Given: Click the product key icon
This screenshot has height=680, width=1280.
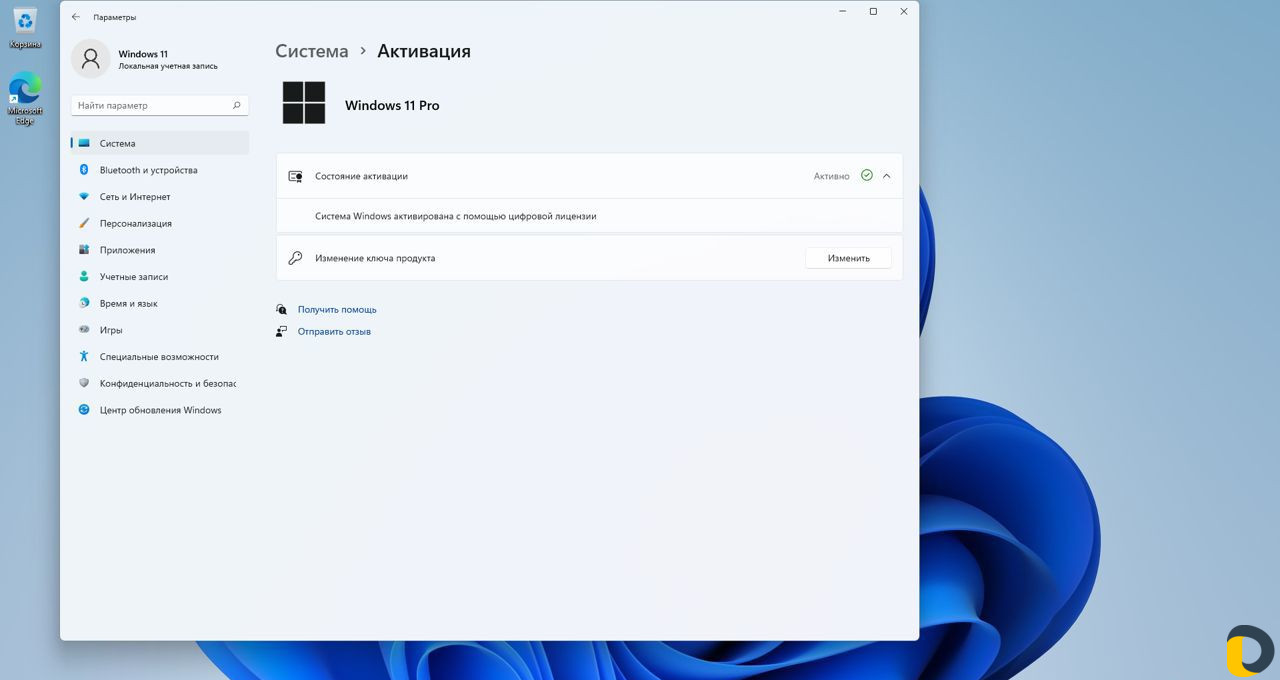Looking at the screenshot, I should tap(295, 258).
